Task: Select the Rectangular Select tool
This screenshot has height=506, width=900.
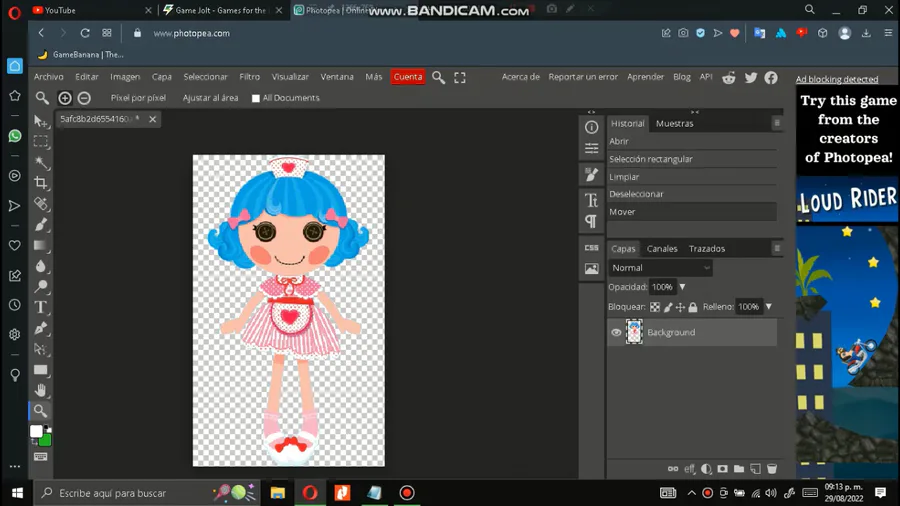Action: [x=40, y=142]
